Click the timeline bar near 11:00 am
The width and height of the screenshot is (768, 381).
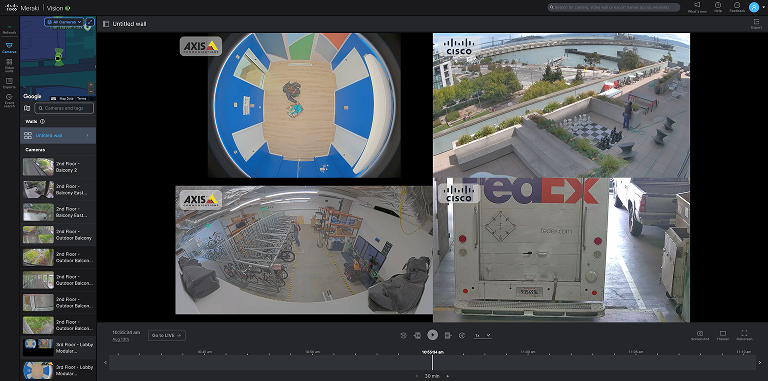[x=528, y=362]
